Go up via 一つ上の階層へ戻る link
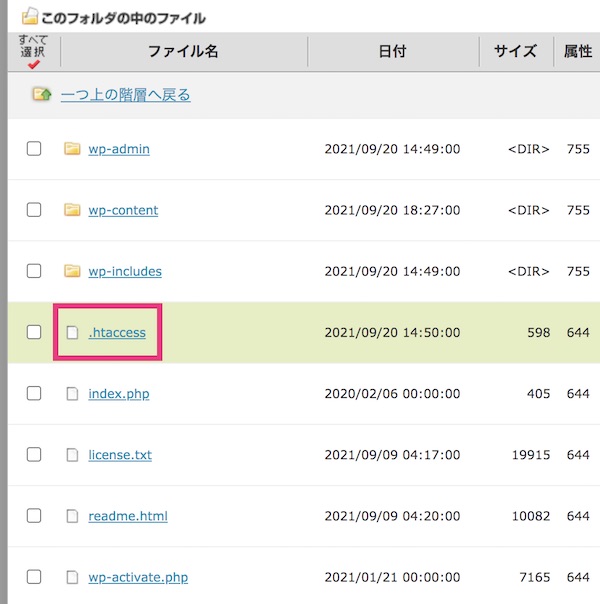600x604 pixels. click(x=126, y=95)
